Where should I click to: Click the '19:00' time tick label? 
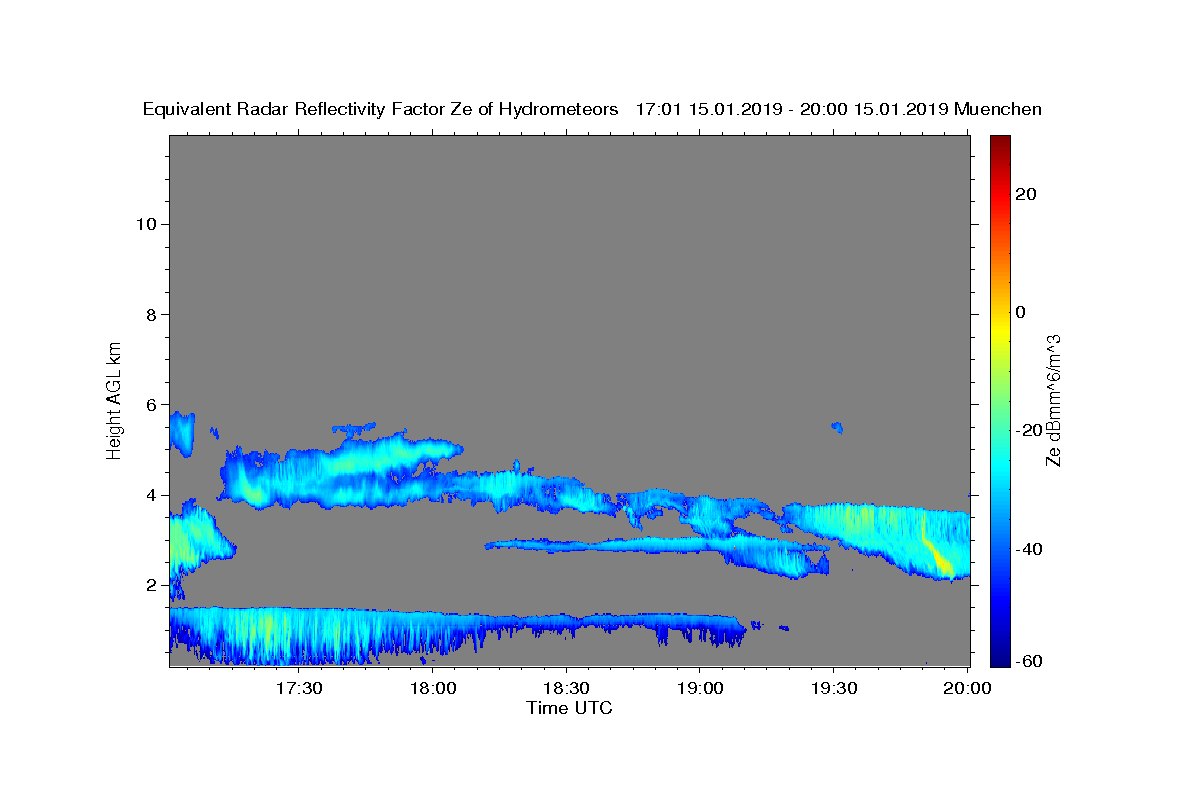point(700,689)
